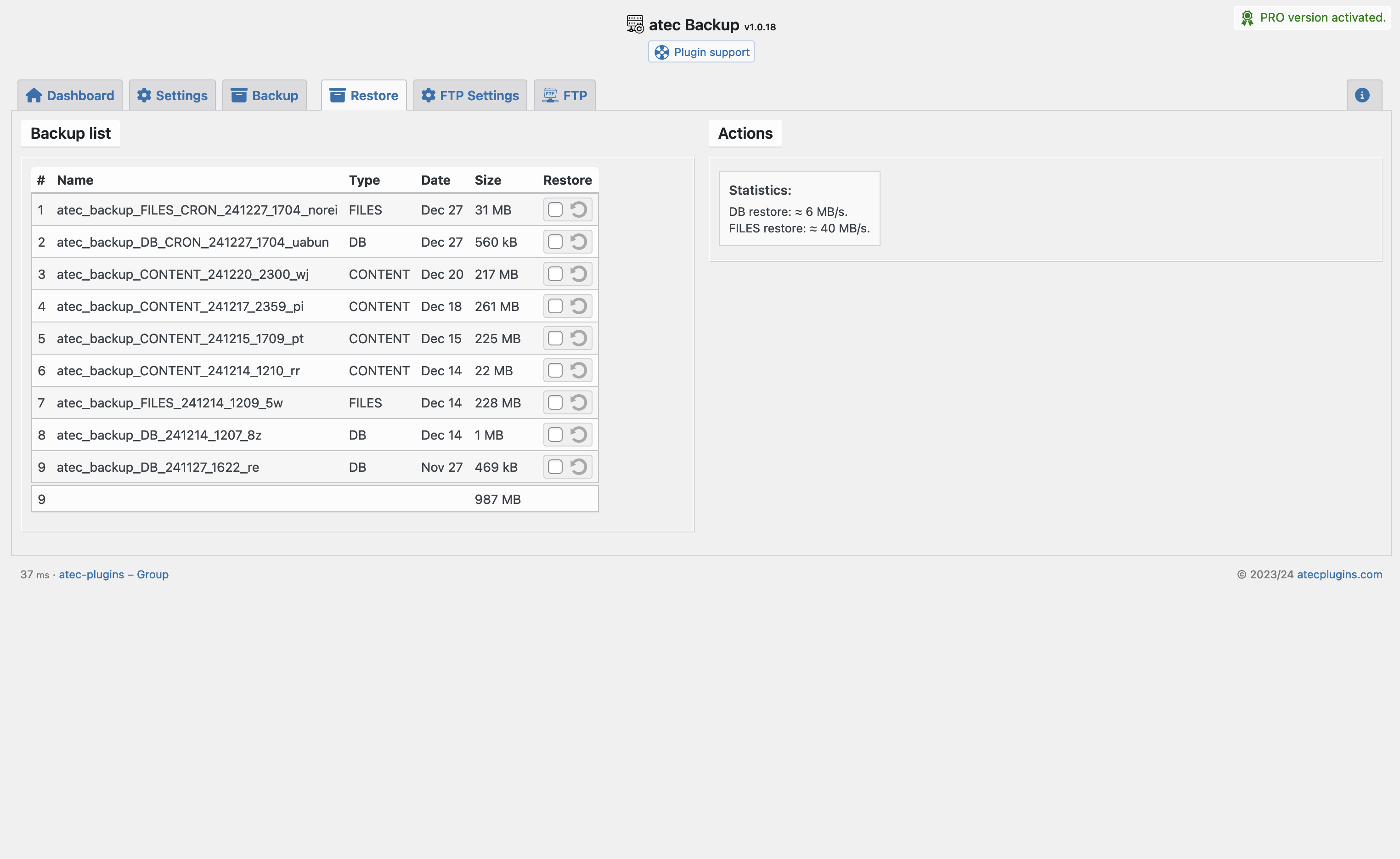Click the Size column header

coord(487,180)
